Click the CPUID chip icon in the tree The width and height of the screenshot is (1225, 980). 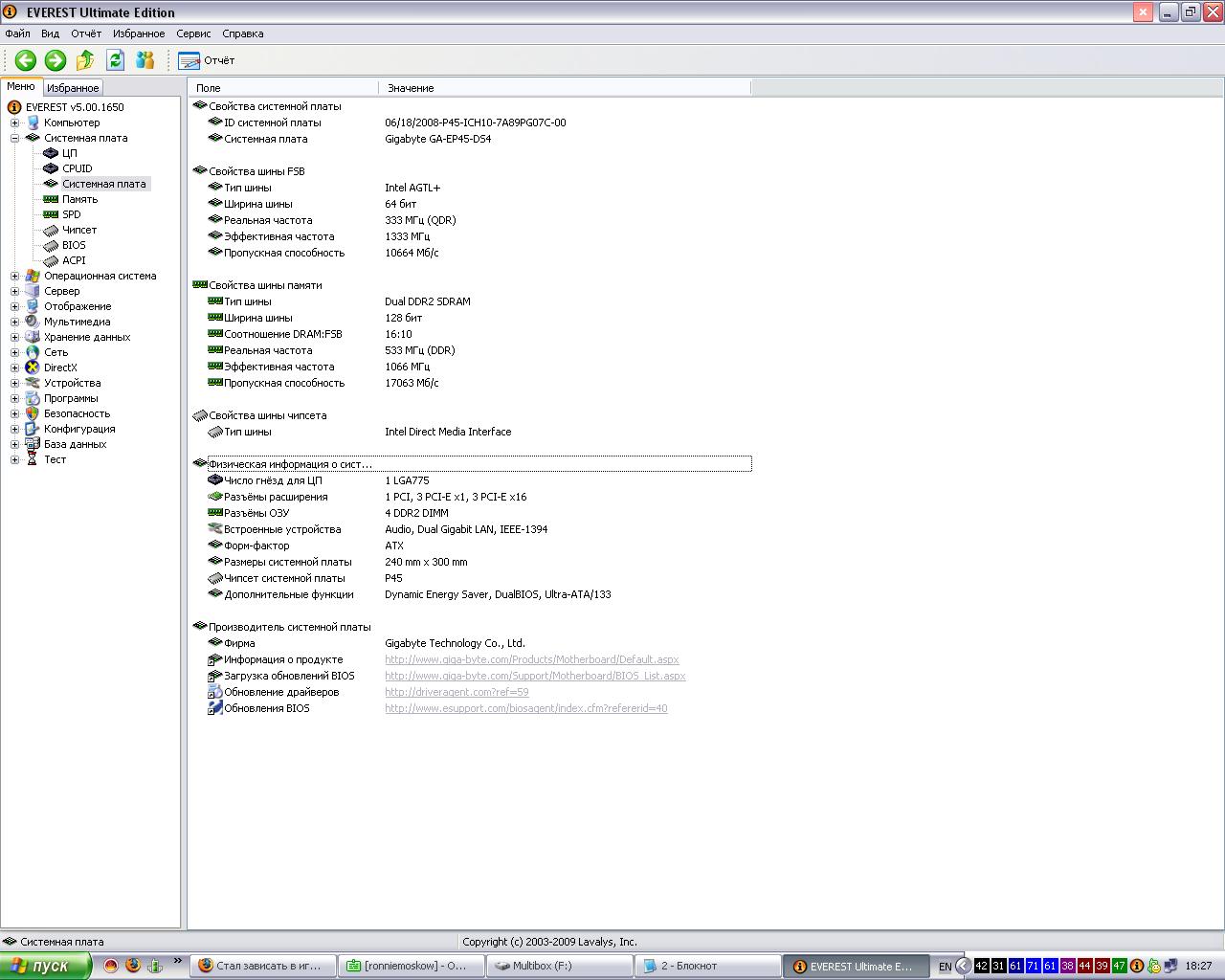(x=51, y=168)
